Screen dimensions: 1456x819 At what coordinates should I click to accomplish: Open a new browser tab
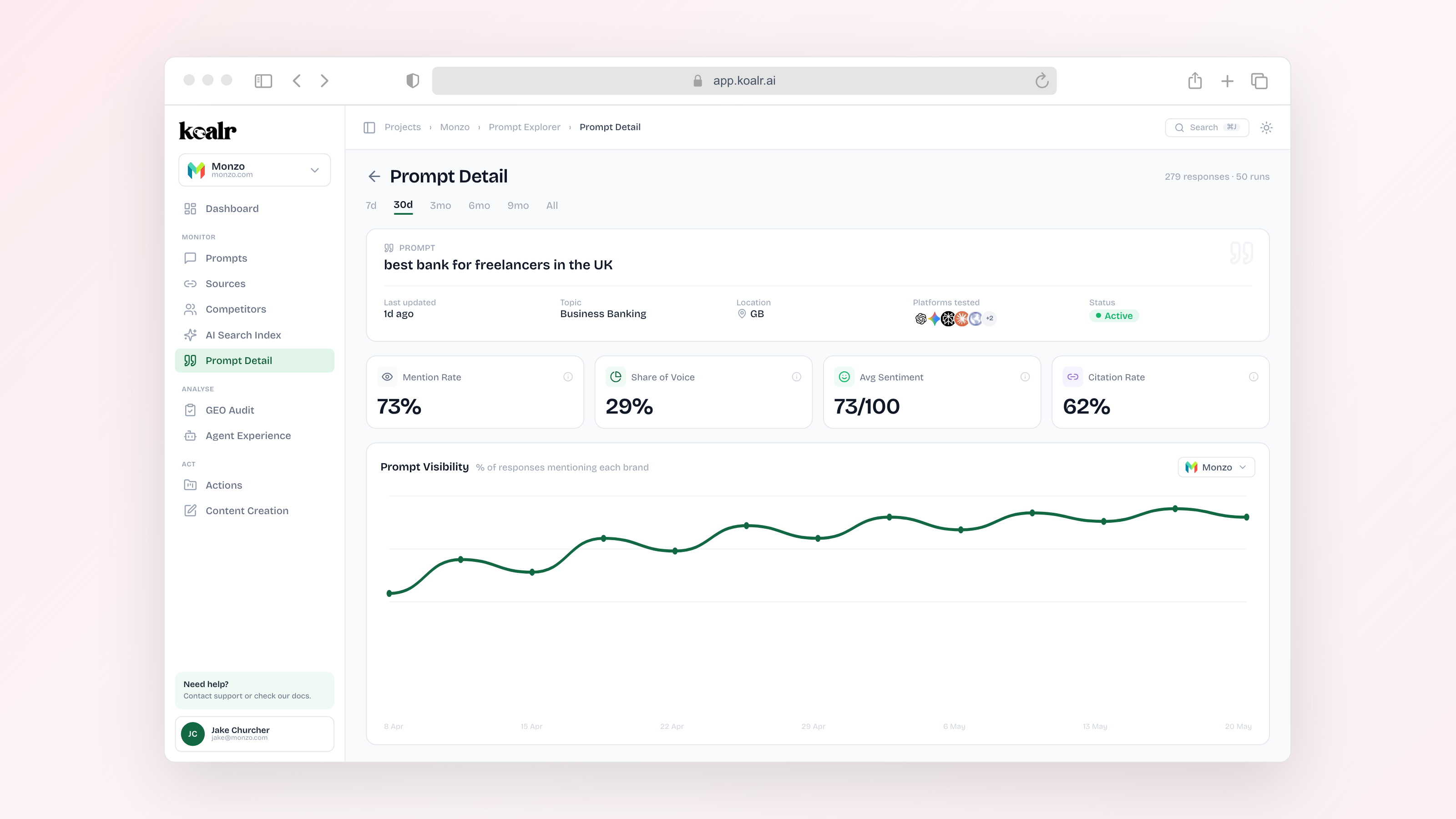(x=1227, y=81)
